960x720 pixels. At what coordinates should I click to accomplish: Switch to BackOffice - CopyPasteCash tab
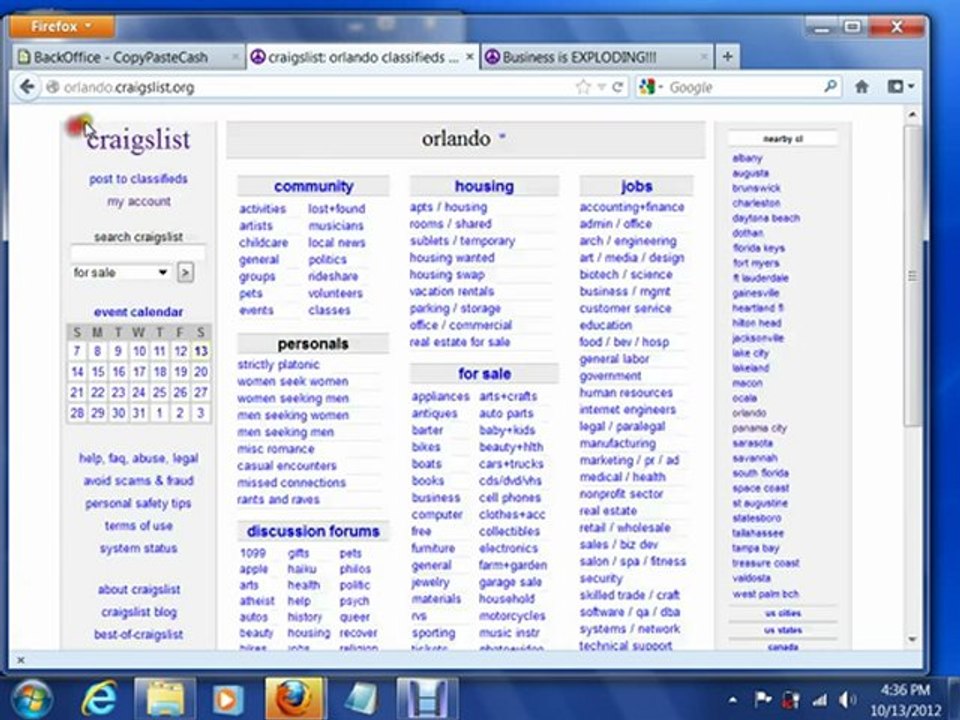[x=128, y=57]
